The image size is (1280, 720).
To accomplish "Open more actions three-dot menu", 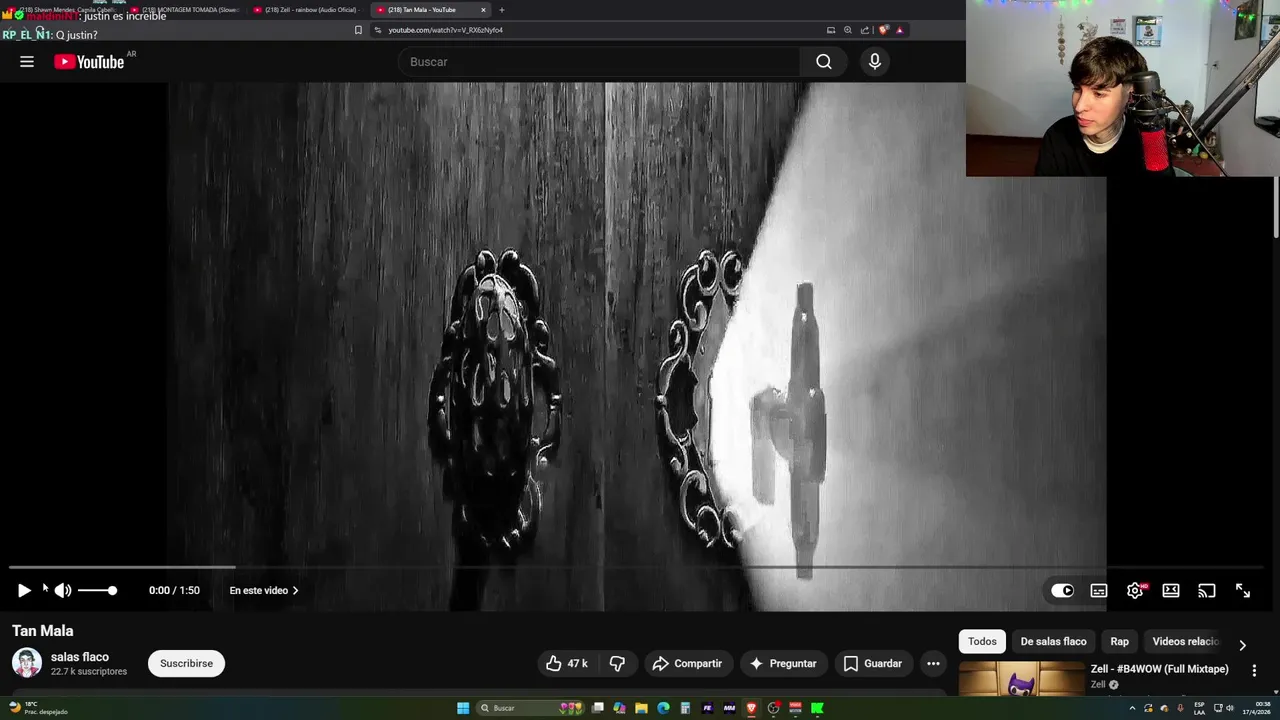I will coord(933,663).
